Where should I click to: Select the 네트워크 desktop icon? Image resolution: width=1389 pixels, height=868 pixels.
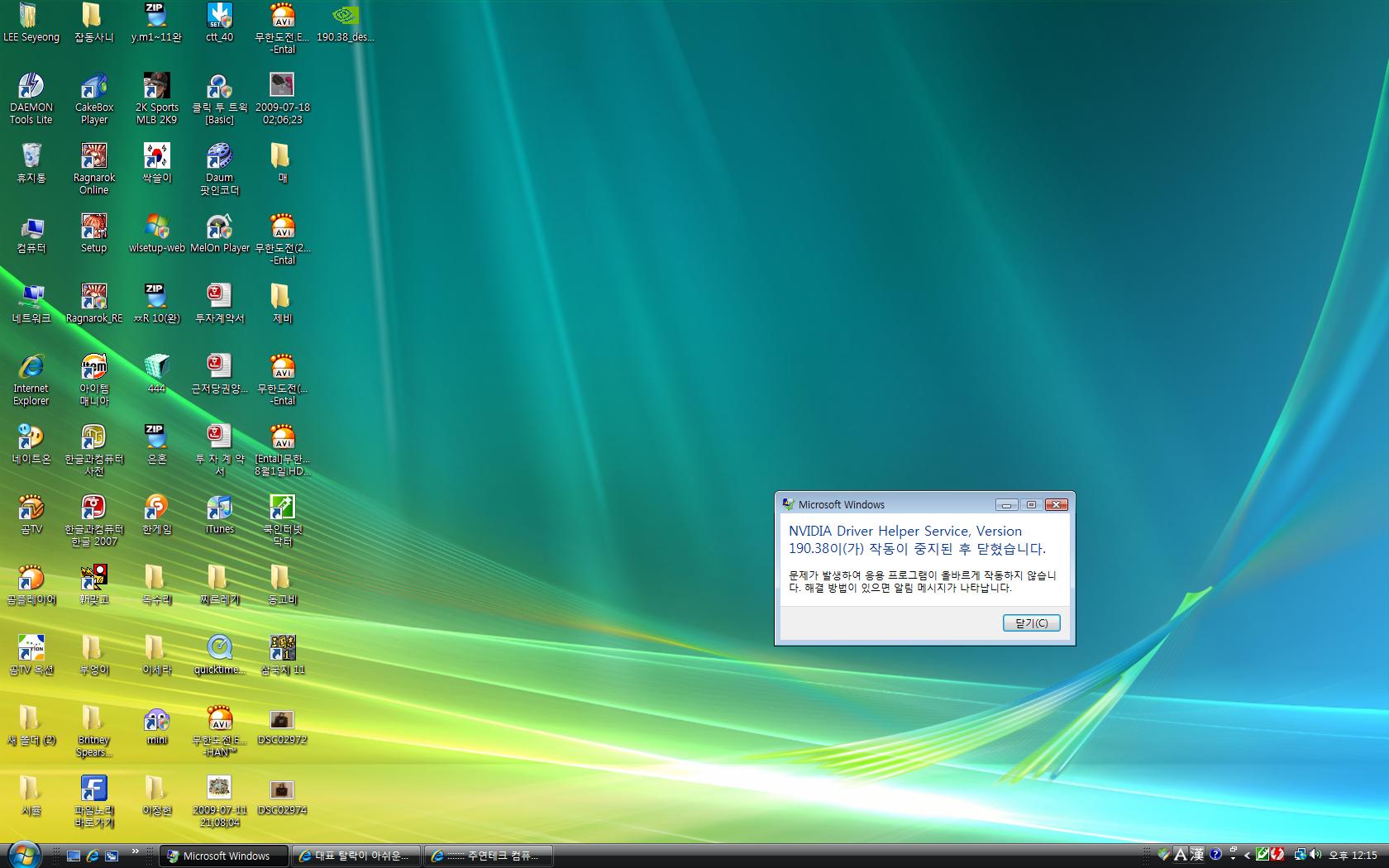31,303
